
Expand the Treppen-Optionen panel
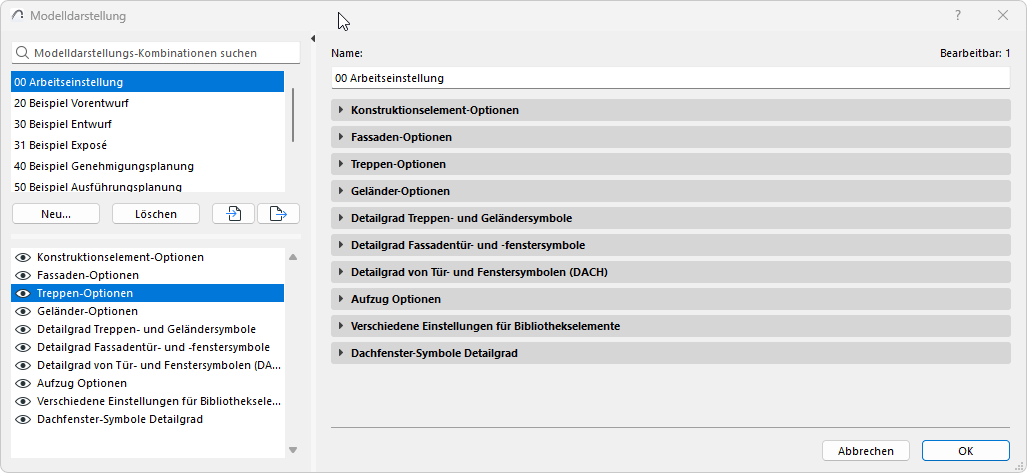pos(342,164)
